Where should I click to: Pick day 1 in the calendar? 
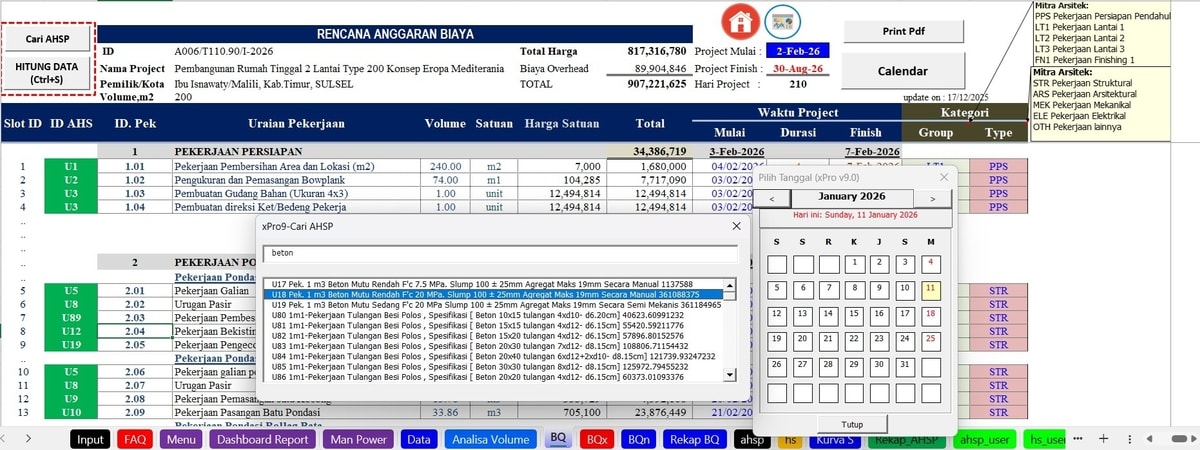pyautogui.click(x=853, y=264)
